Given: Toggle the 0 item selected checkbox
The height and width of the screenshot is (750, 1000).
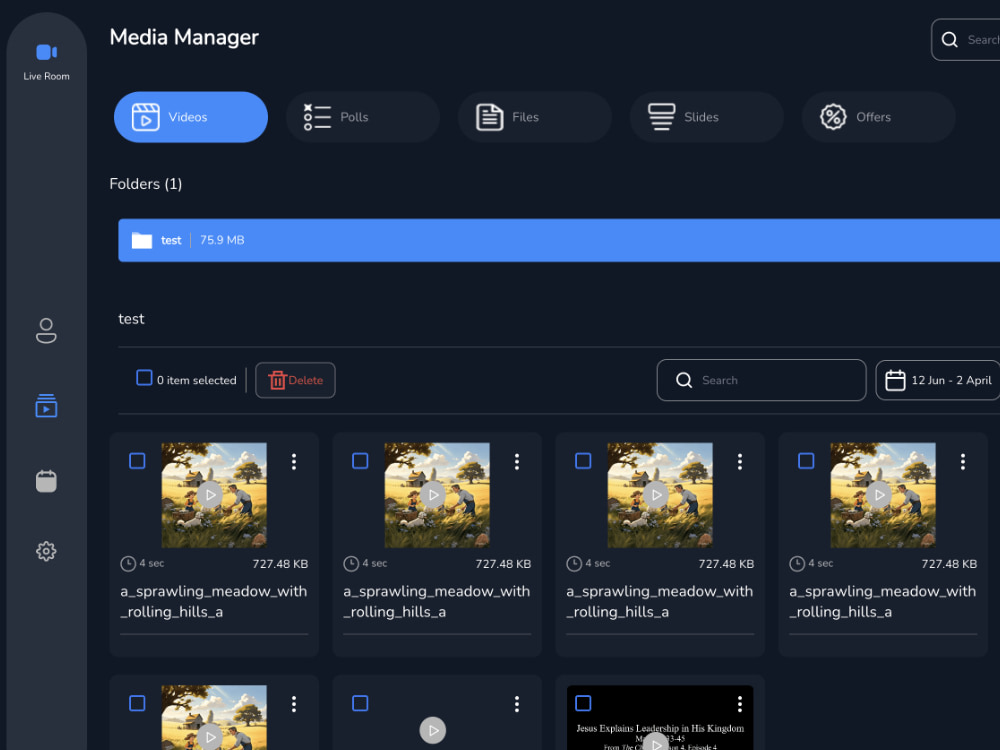Looking at the screenshot, I should coord(144,378).
